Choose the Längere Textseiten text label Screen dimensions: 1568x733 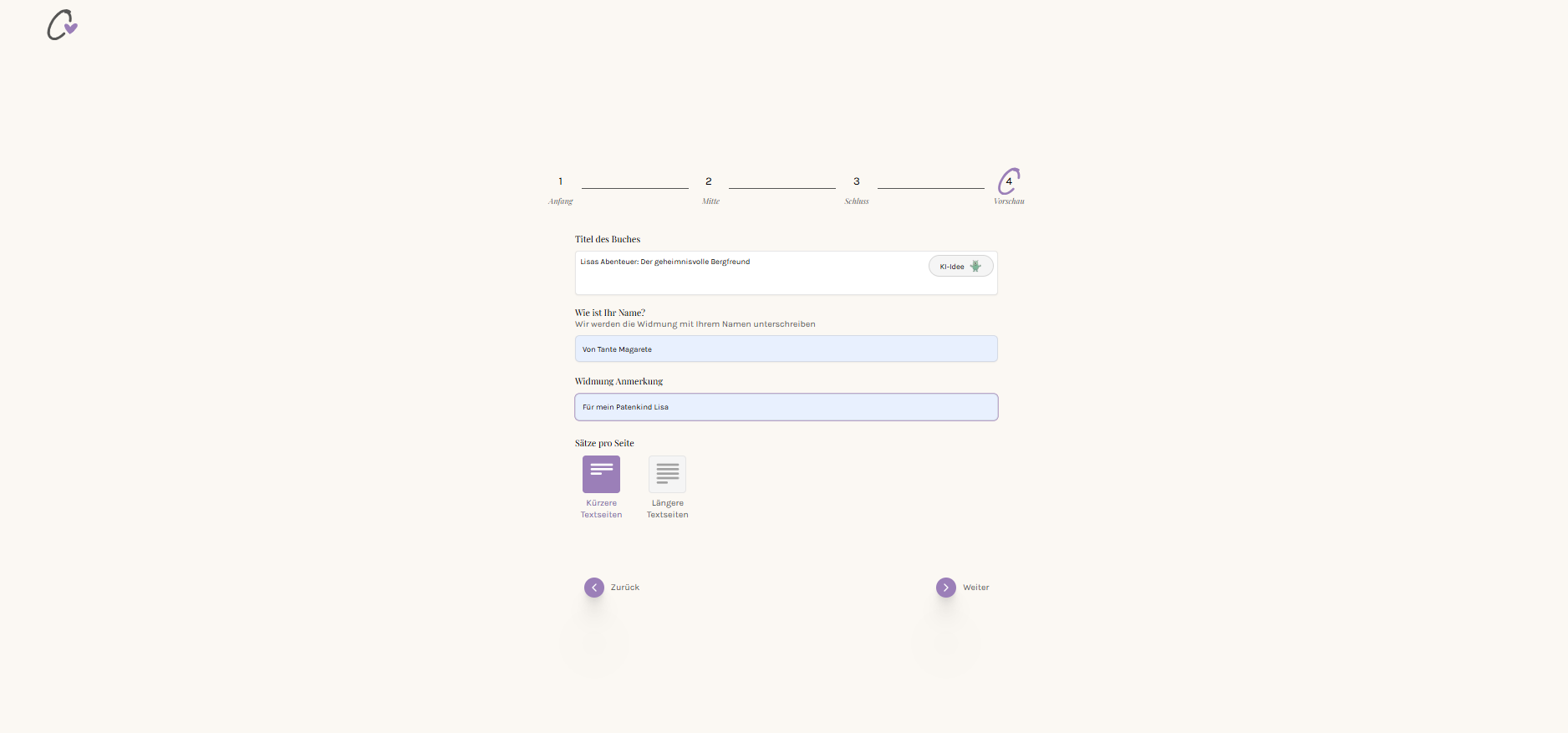pos(667,509)
